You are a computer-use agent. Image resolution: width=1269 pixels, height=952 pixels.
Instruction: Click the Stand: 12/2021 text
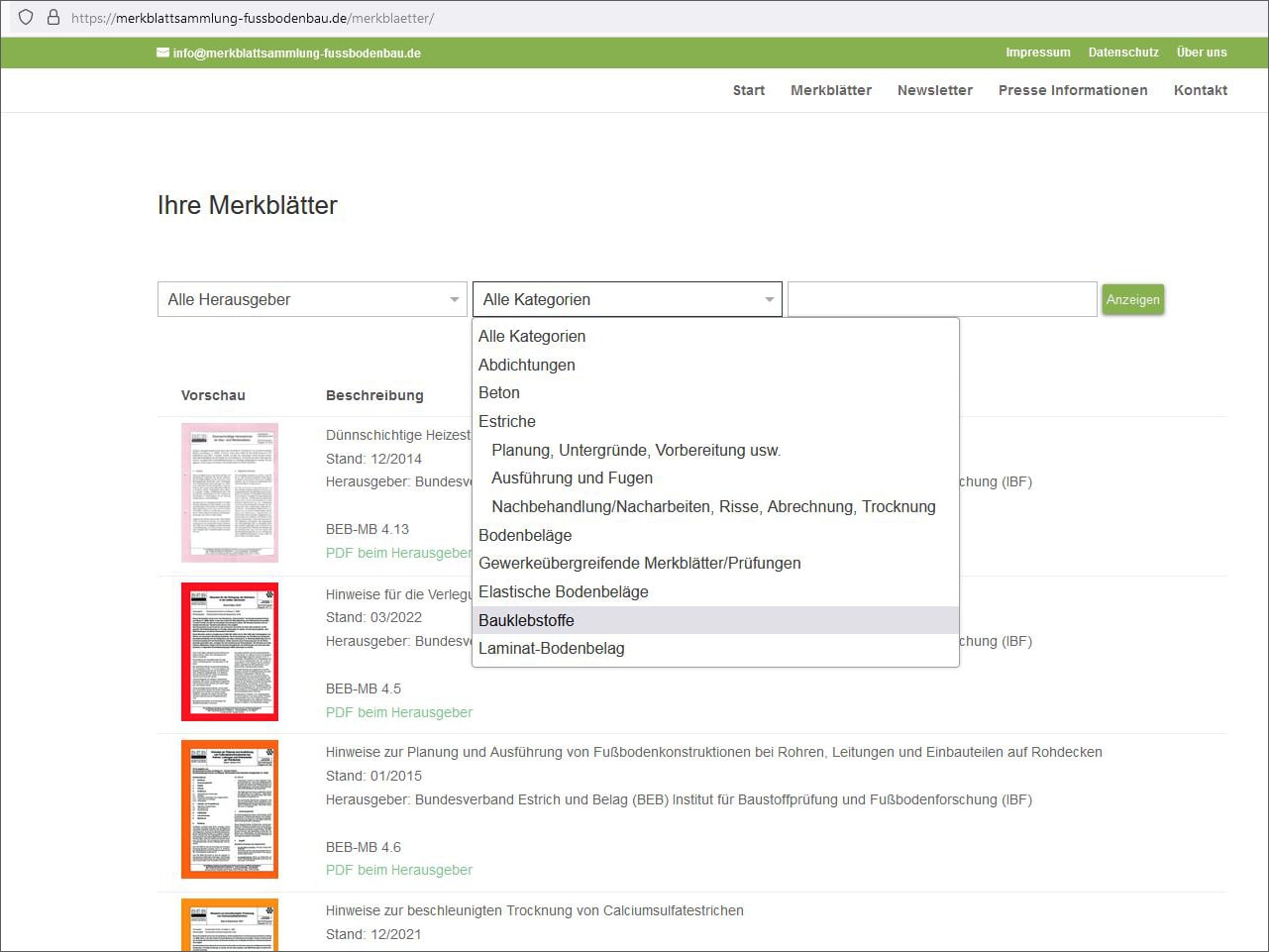(373, 934)
